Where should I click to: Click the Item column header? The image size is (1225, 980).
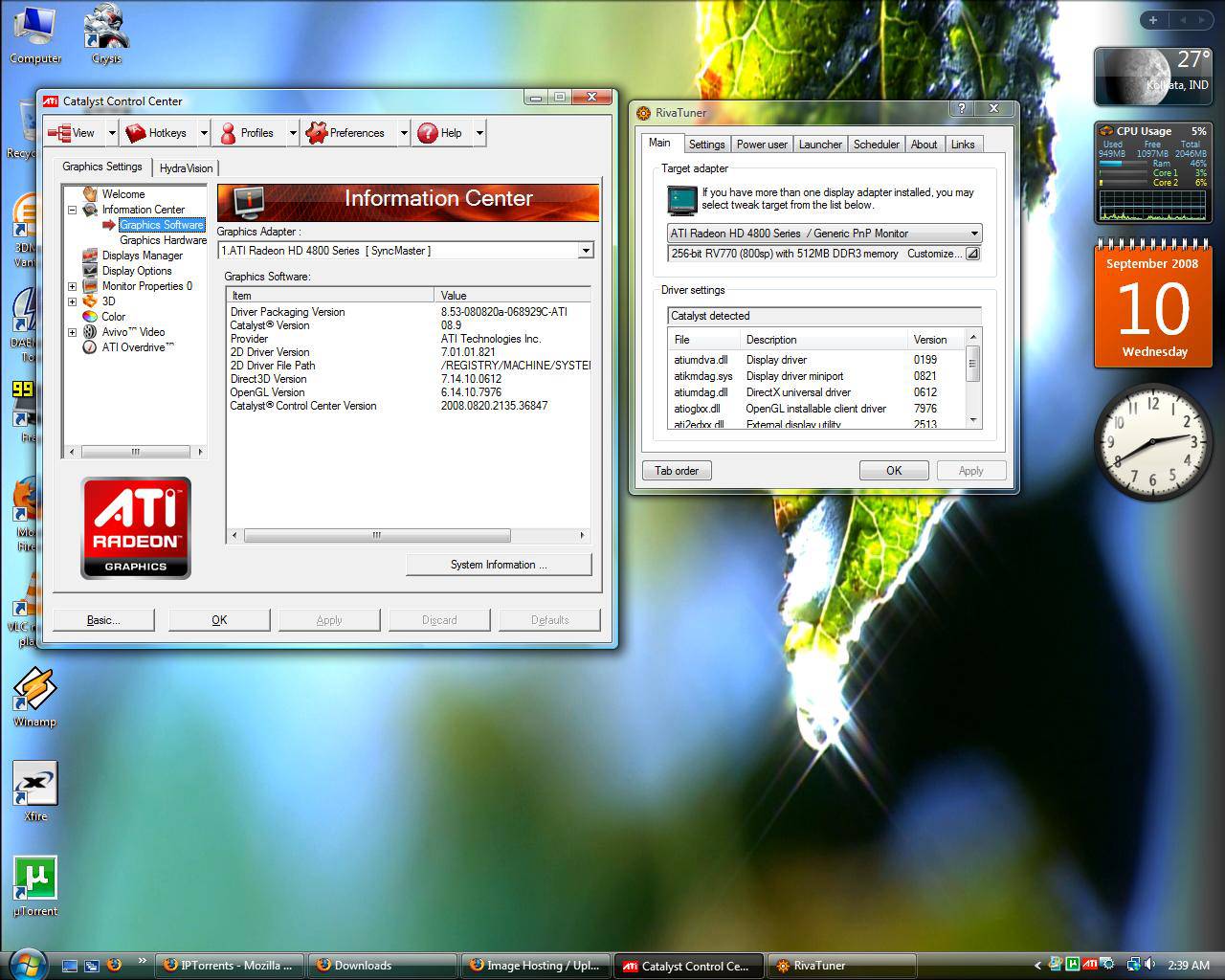[330, 296]
